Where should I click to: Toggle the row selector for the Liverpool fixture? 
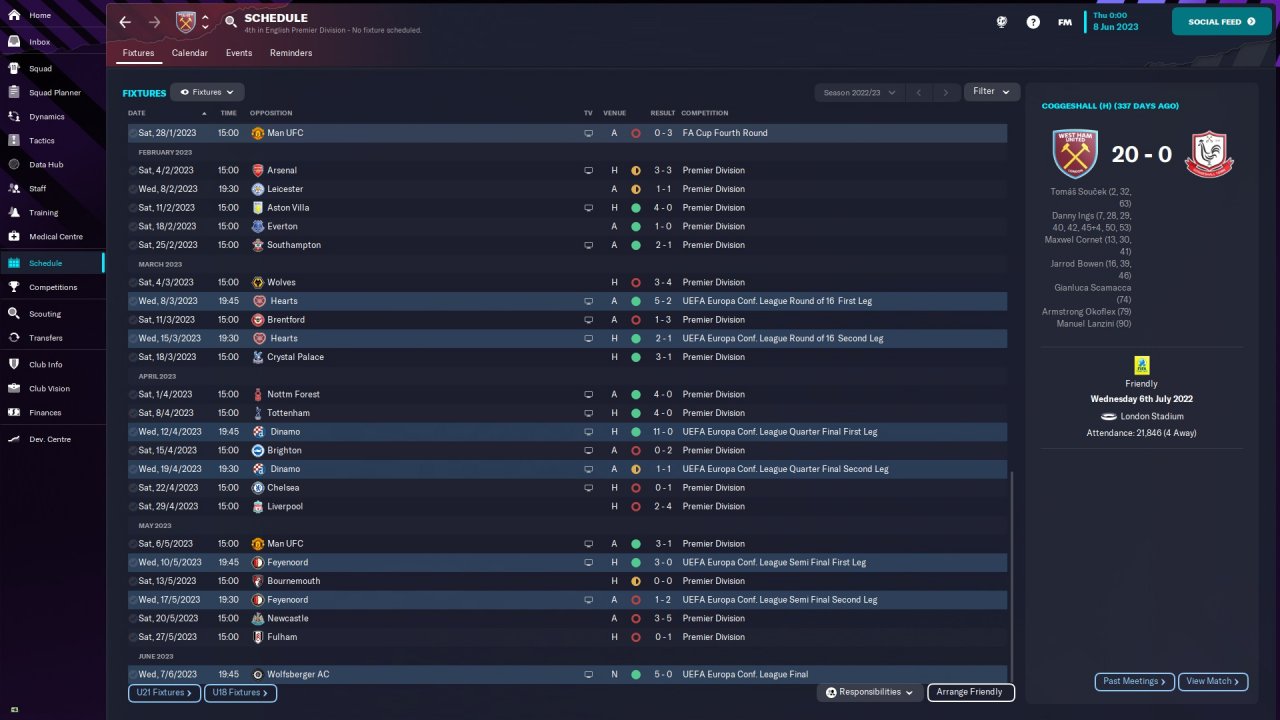[133, 507]
